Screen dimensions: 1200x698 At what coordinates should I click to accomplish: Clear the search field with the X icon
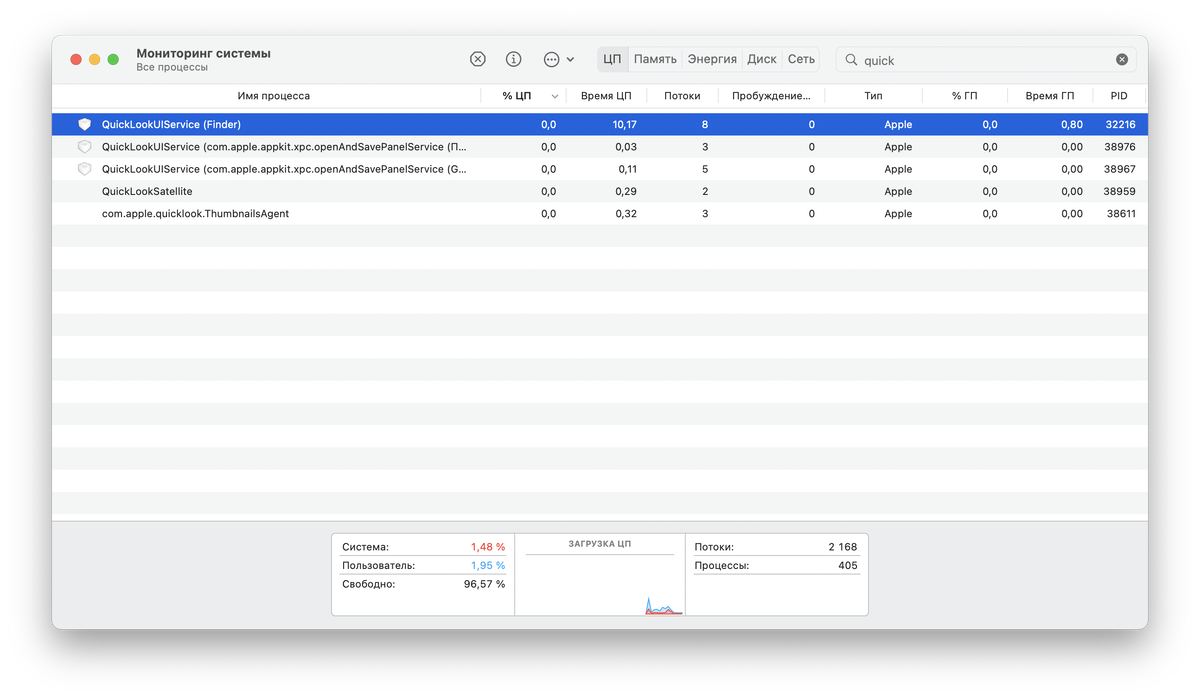pyautogui.click(x=1122, y=60)
